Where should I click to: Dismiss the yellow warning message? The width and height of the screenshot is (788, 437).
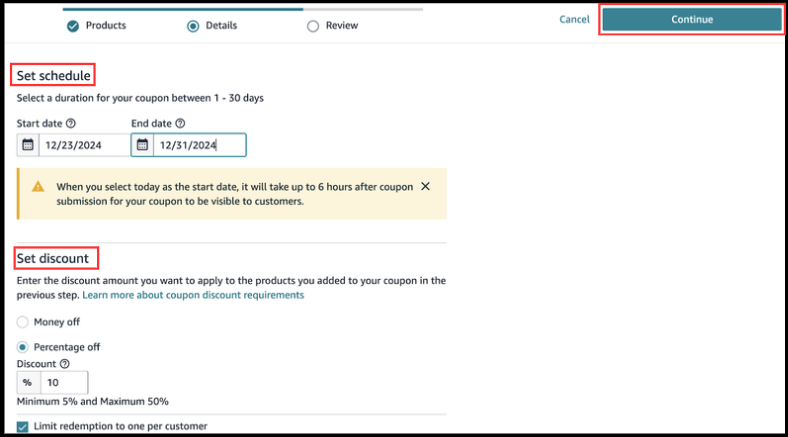point(425,186)
